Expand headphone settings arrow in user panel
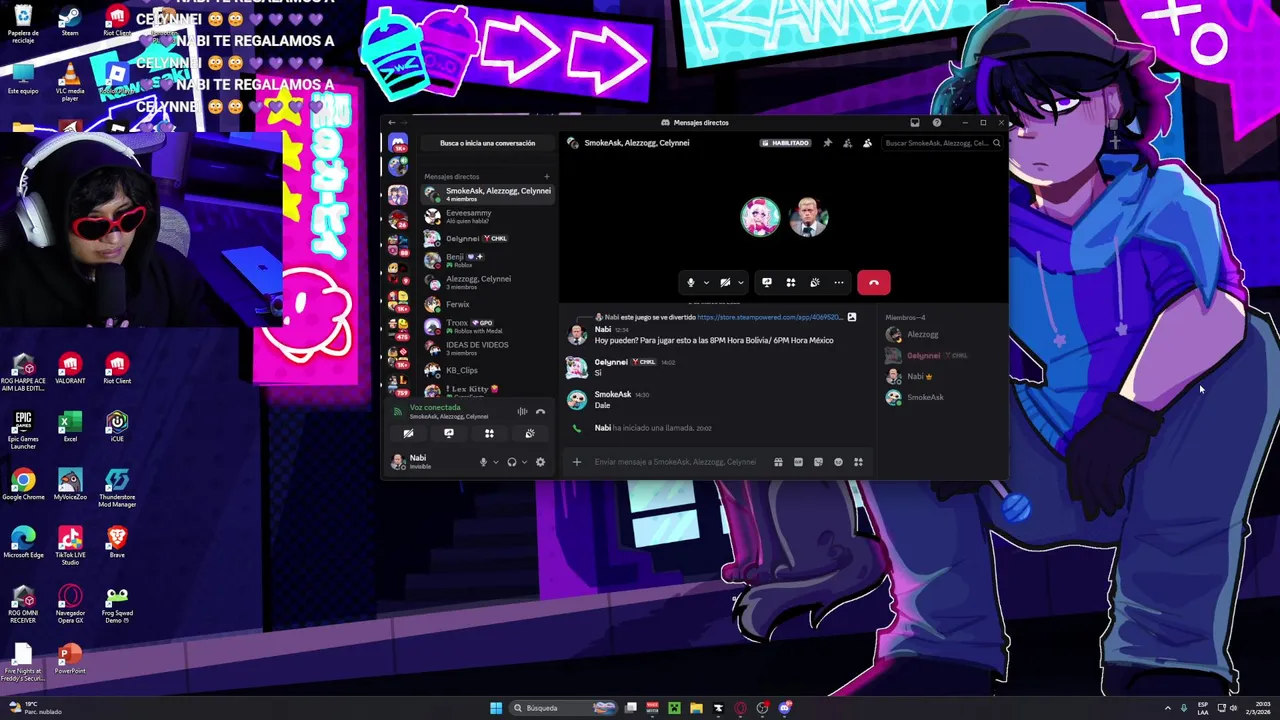The width and height of the screenshot is (1280, 720). tap(524, 462)
